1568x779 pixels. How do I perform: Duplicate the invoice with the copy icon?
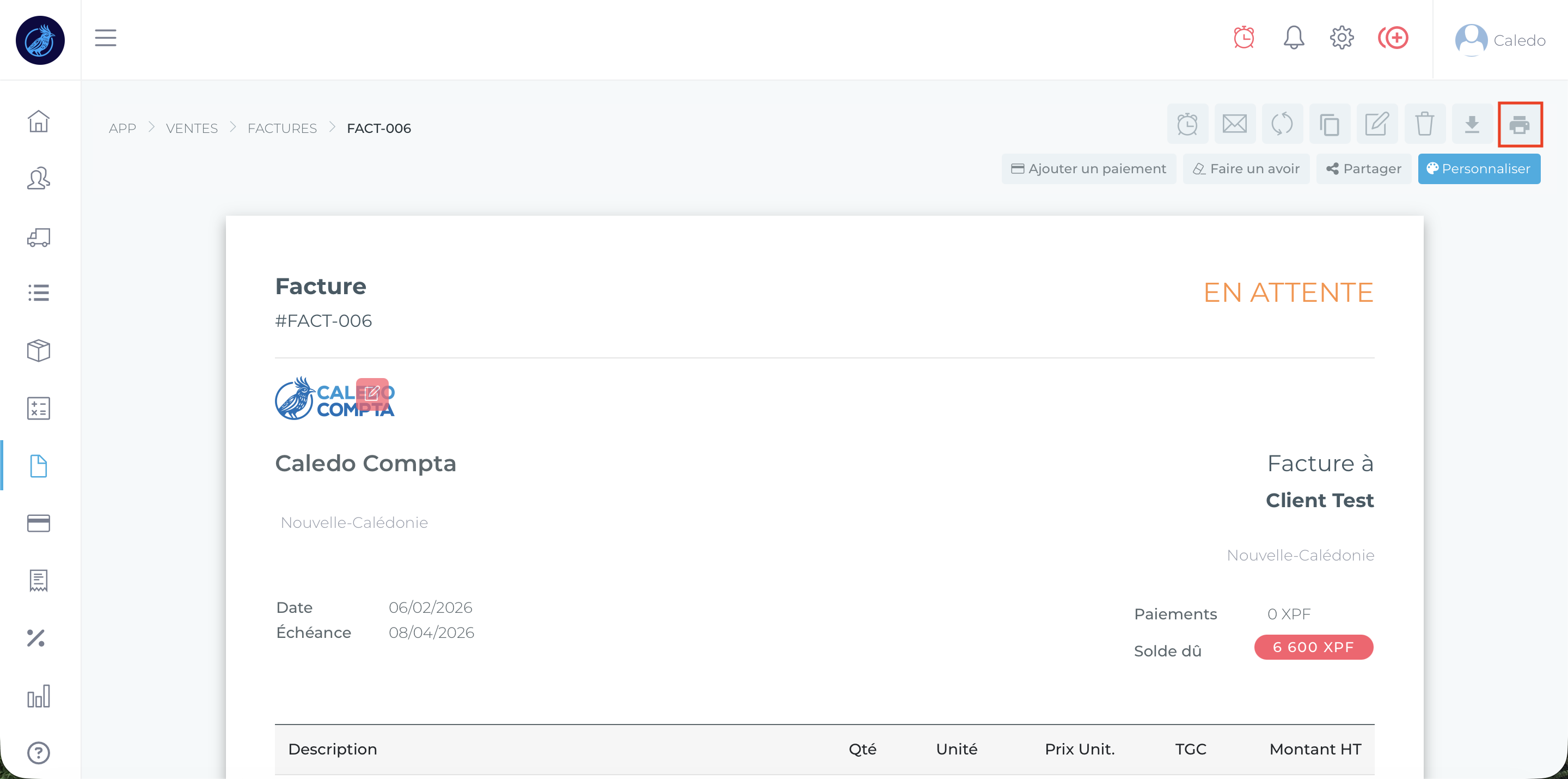[x=1330, y=125]
